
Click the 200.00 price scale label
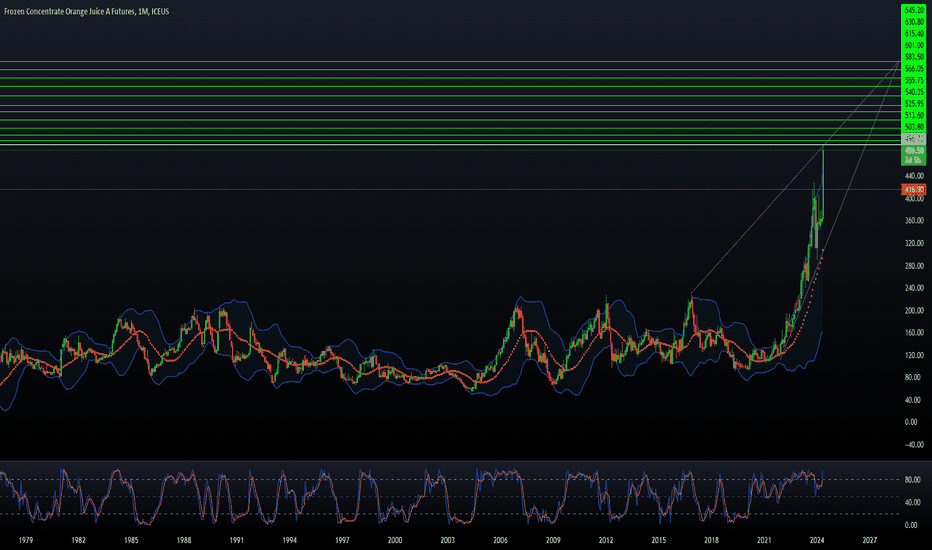click(914, 310)
